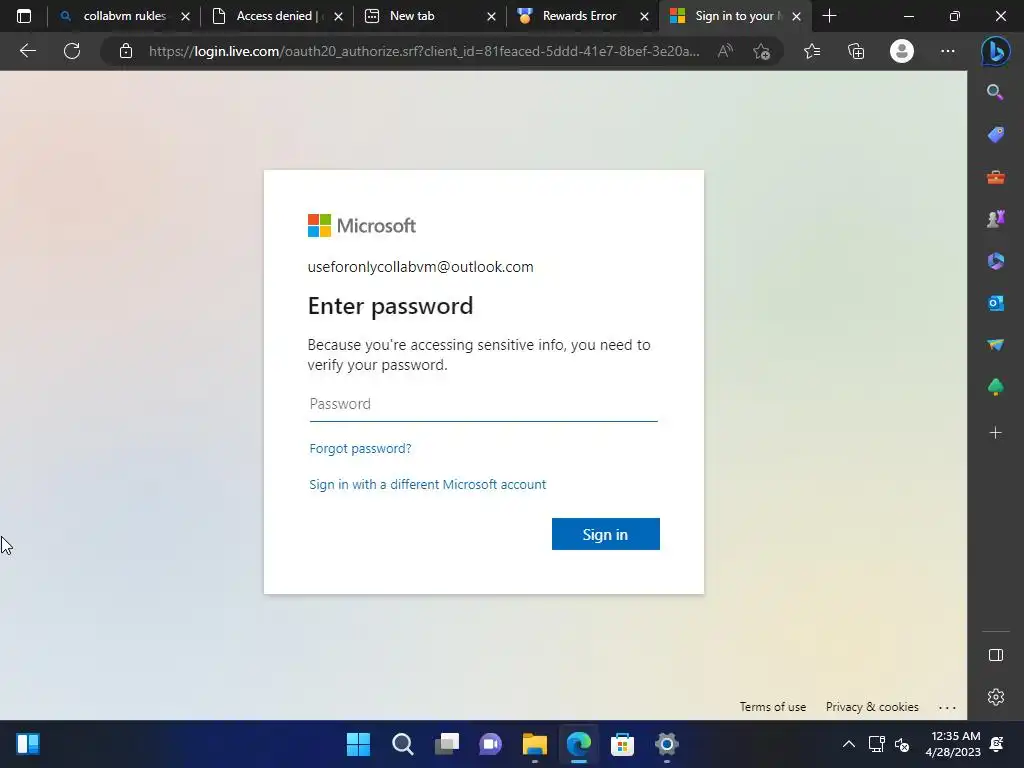Open the tab actions menu icon
This screenshot has height=768, width=1024.
point(24,16)
